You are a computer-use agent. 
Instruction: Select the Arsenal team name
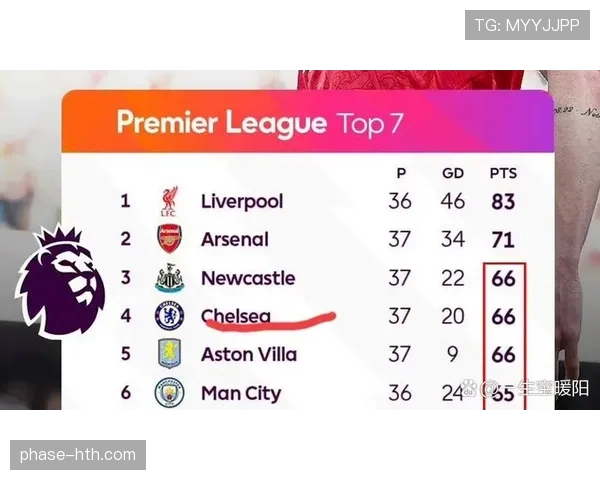point(235,240)
